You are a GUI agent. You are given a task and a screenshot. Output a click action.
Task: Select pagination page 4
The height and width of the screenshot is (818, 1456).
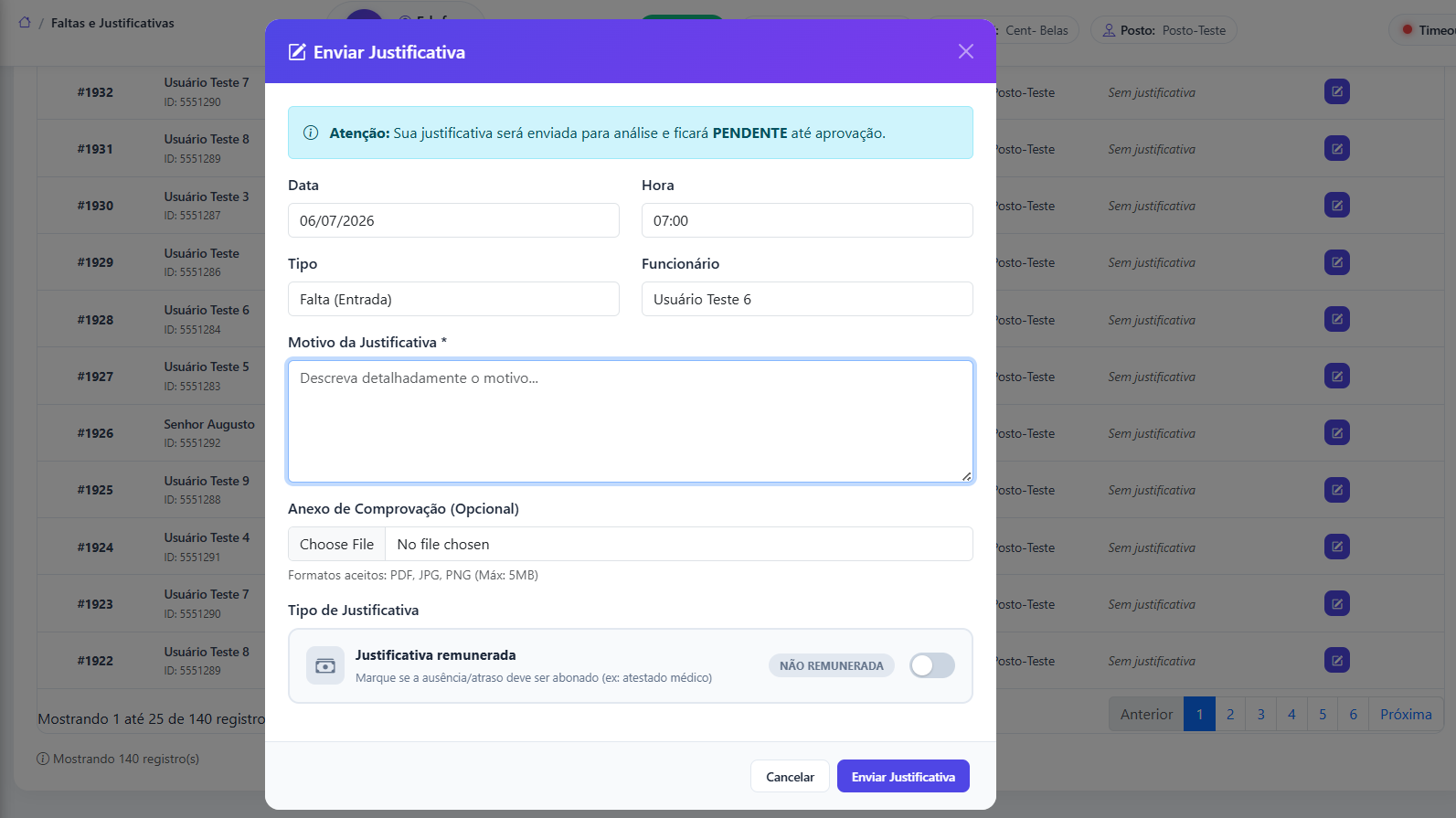1291,715
